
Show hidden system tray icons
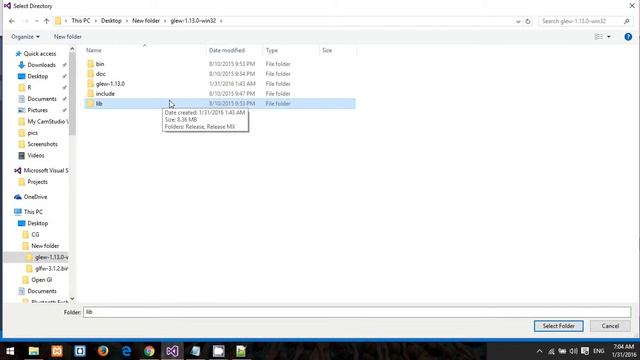[540, 351]
